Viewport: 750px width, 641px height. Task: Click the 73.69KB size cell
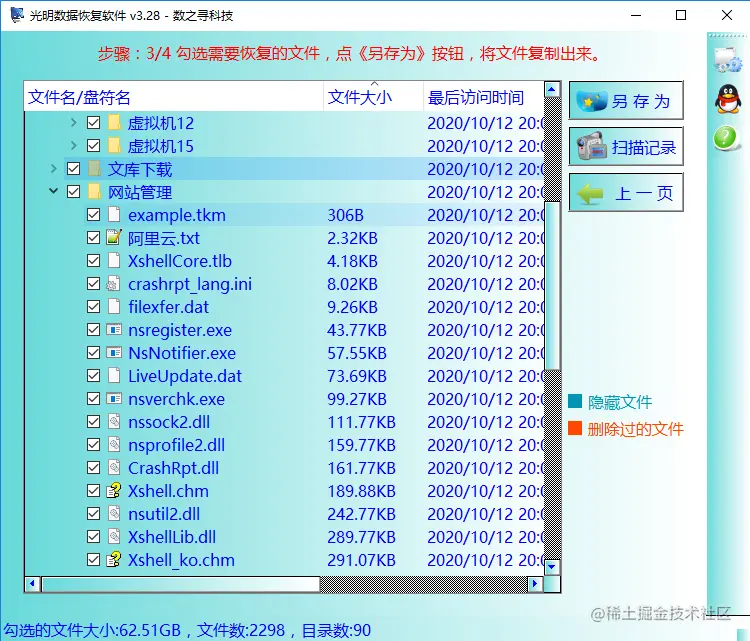[357, 376]
